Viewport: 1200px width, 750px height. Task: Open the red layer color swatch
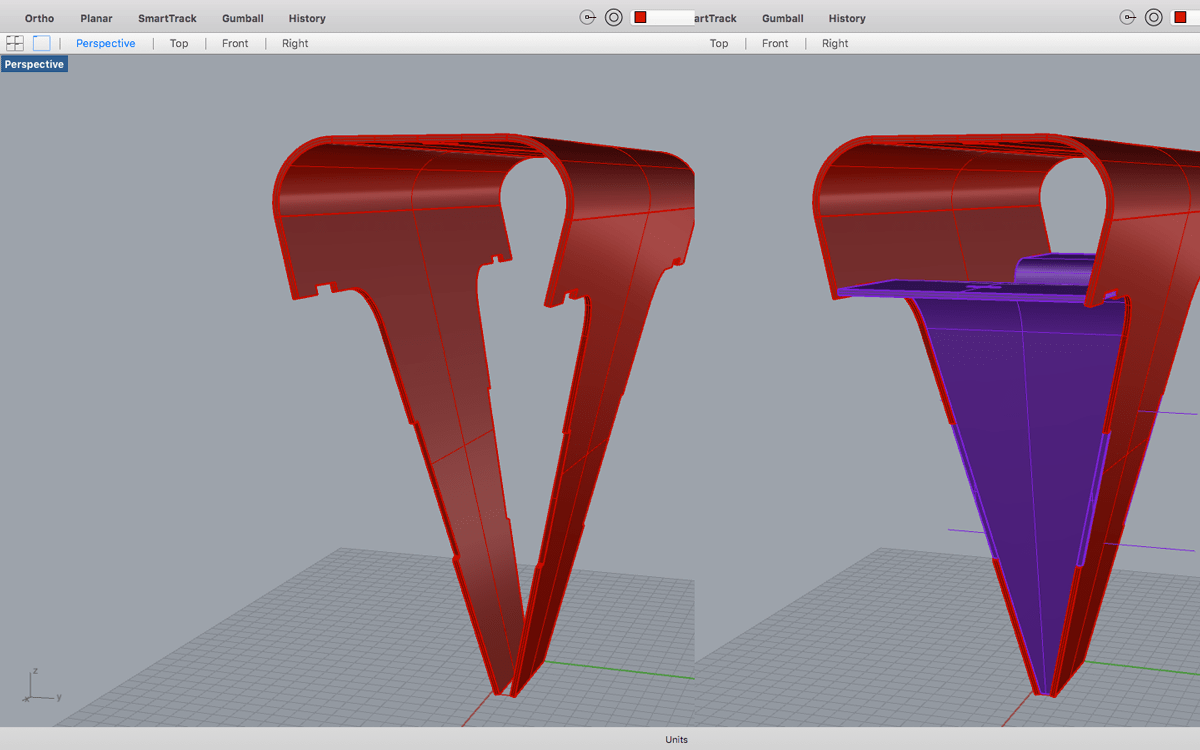[x=640, y=17]
